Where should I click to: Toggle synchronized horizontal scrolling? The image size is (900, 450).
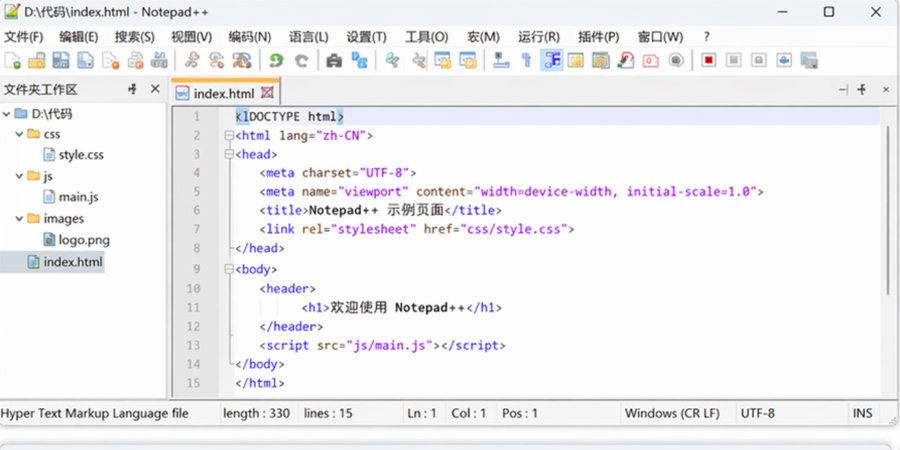coord(468,60)
